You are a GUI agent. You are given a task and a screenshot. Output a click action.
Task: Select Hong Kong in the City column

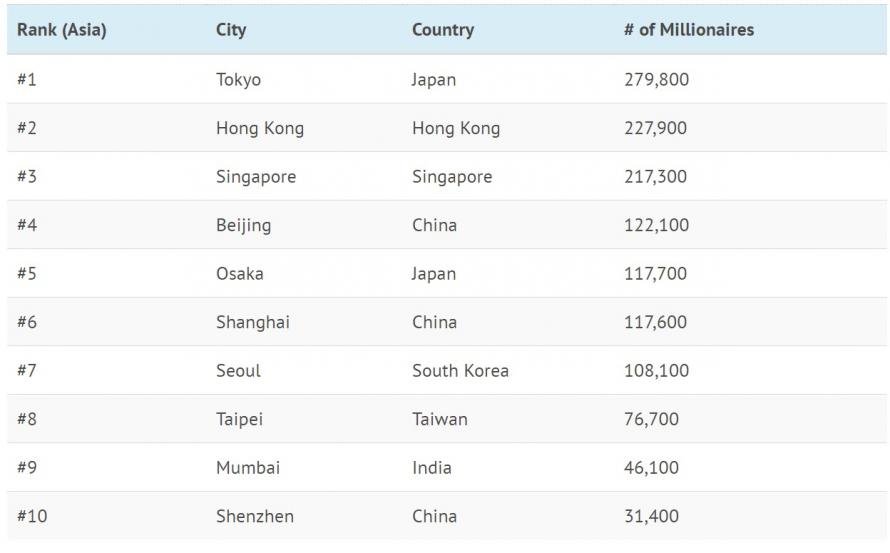click(260, 128)
